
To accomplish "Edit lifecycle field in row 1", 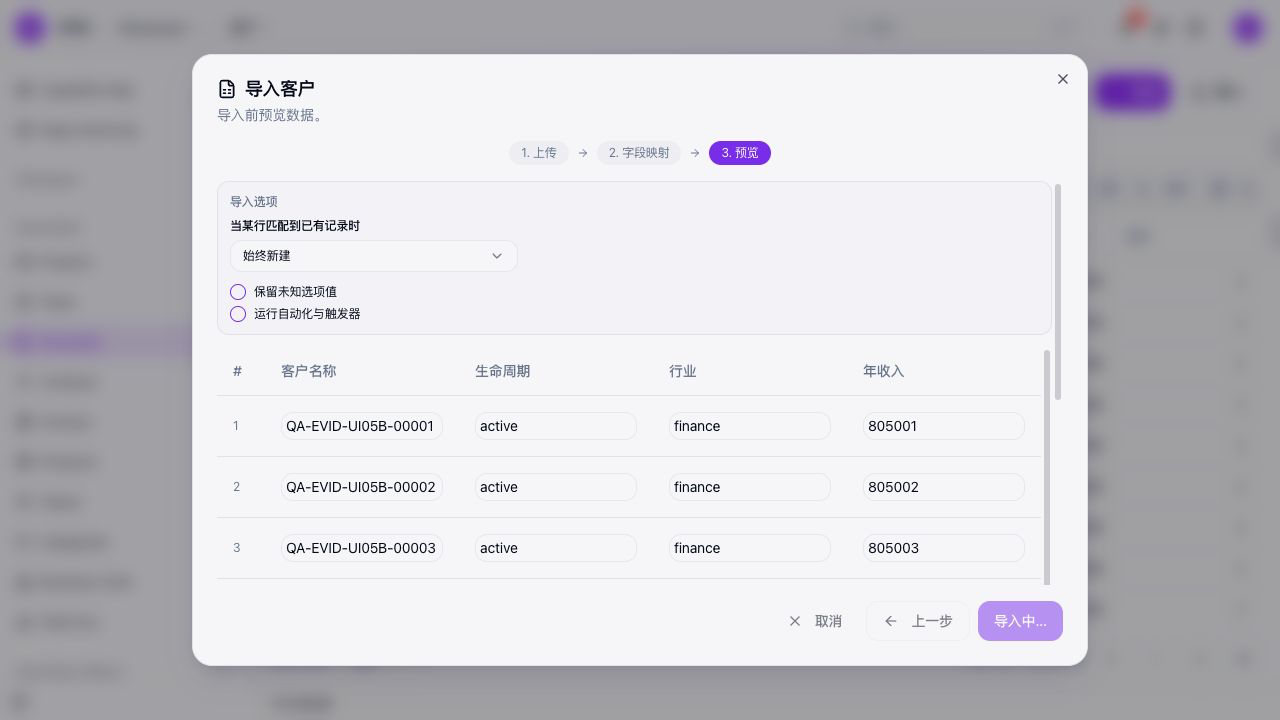I will [556, 426].
